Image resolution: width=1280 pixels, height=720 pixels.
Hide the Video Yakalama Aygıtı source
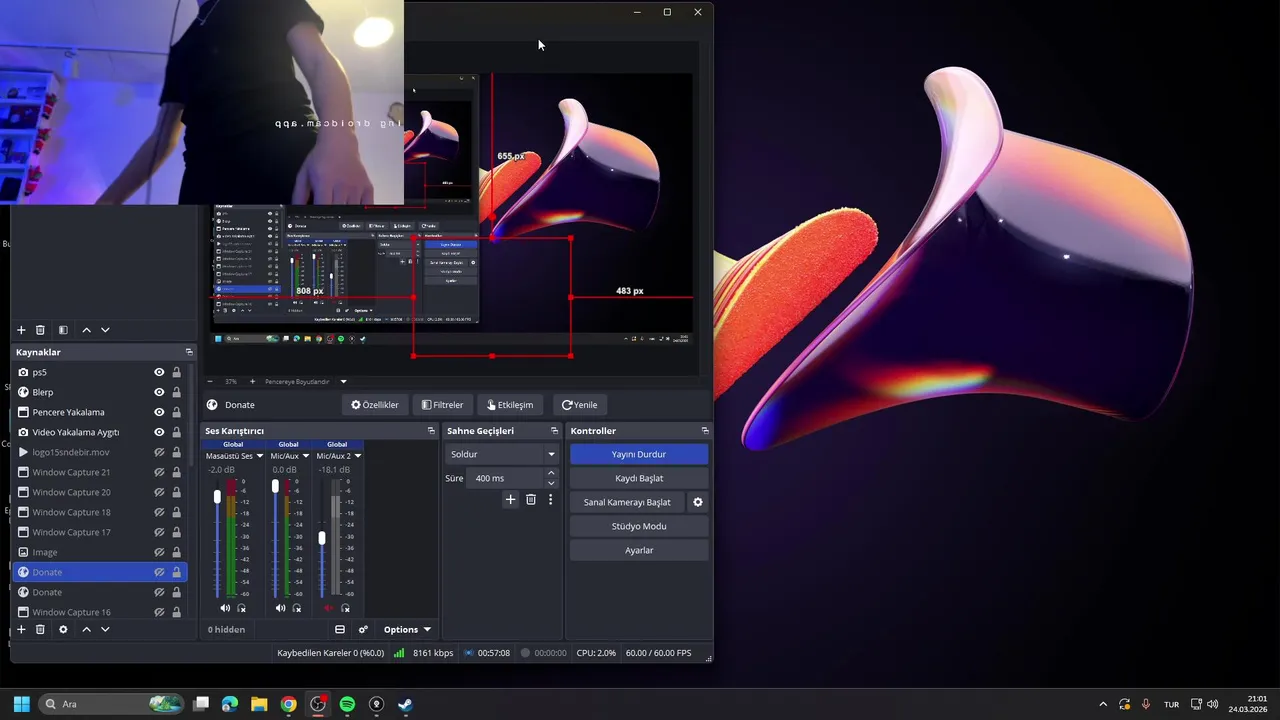(159, 432)
